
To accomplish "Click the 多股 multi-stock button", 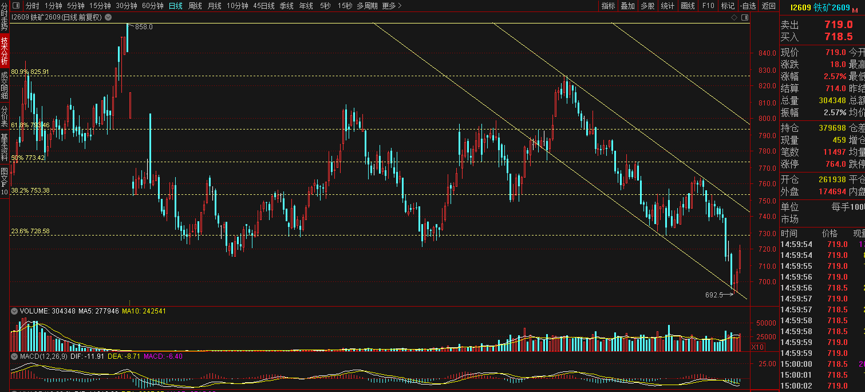I will pyautogui.click(x=647, y=6).
